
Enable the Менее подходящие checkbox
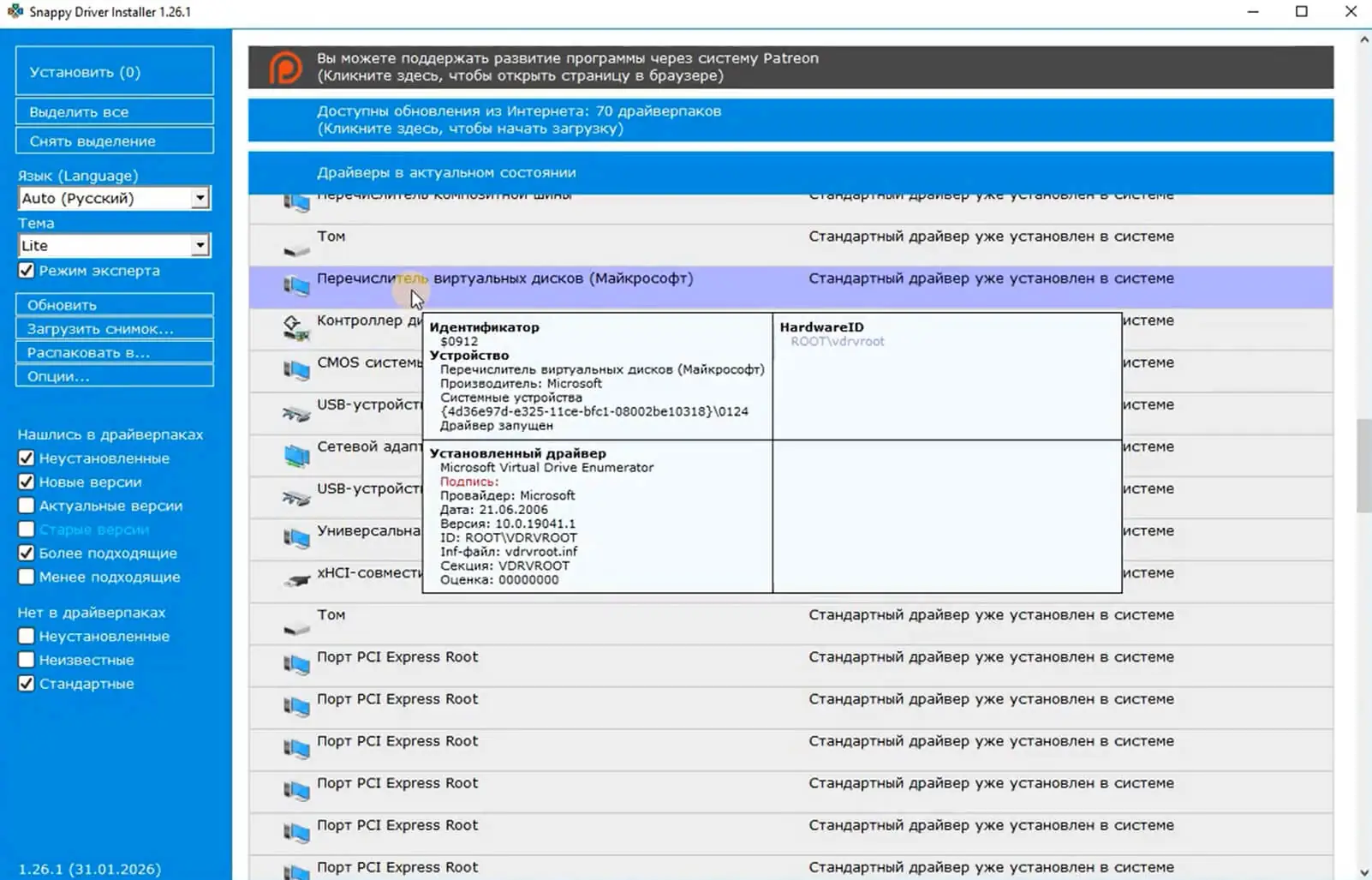click(27, 577)
